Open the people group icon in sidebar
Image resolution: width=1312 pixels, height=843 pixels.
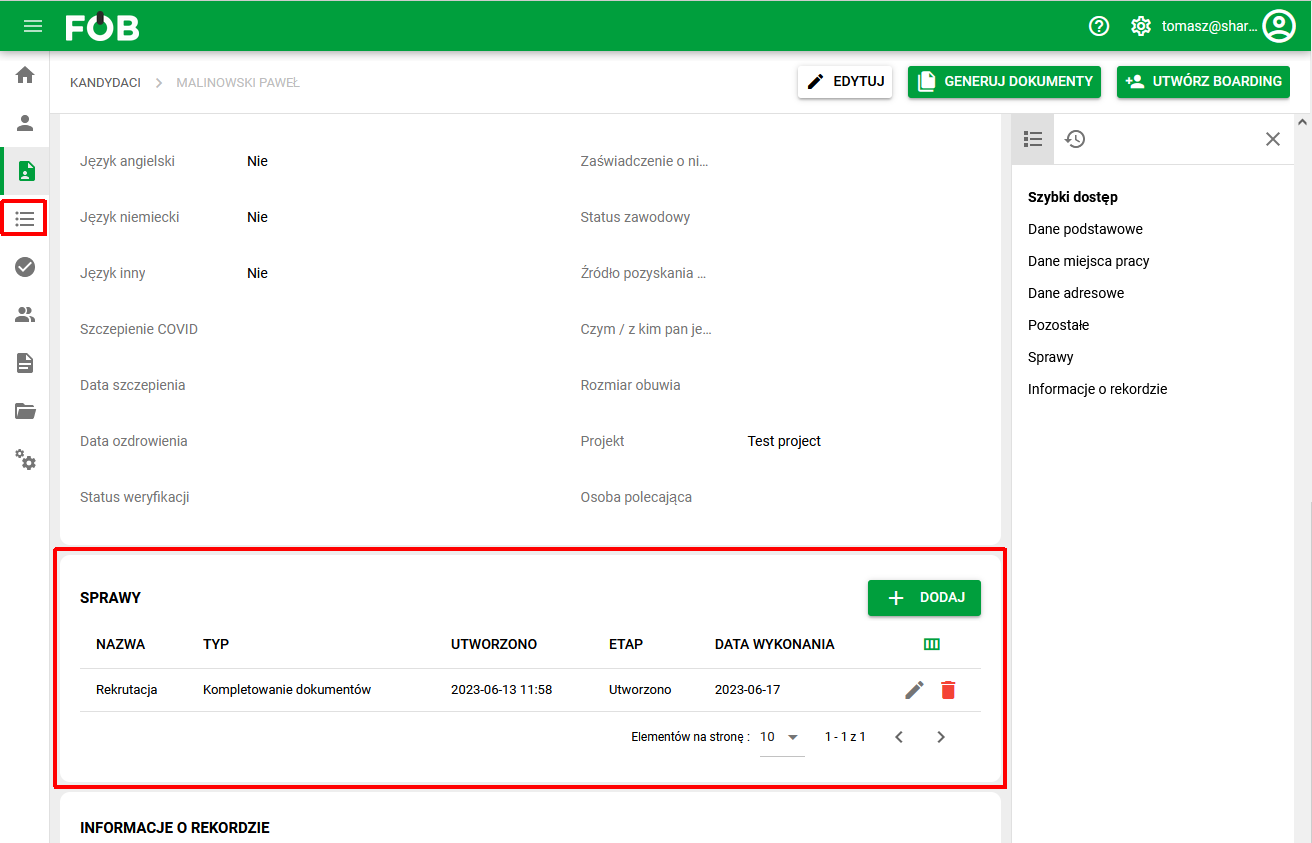click(x=25, y=315)
